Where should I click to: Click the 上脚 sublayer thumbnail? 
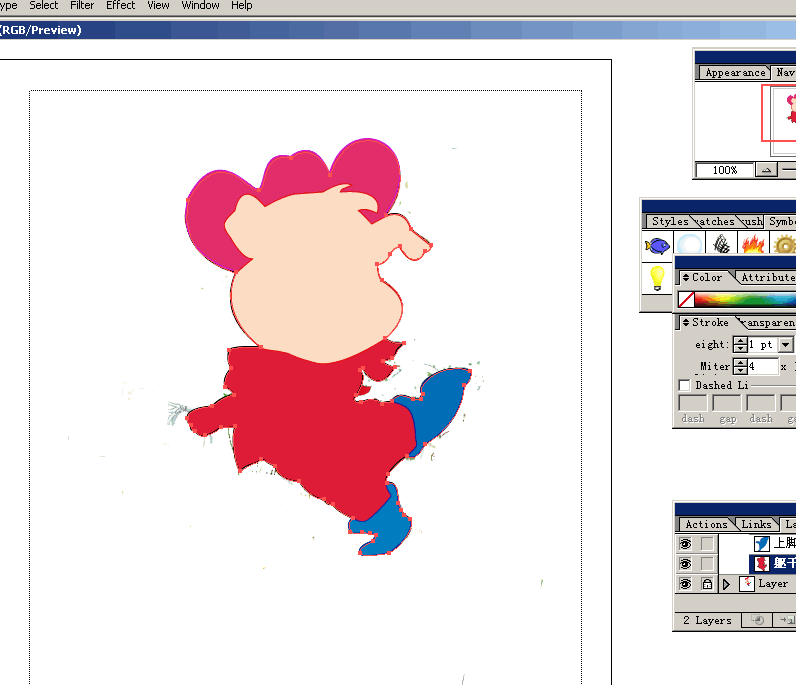point(761,544)
